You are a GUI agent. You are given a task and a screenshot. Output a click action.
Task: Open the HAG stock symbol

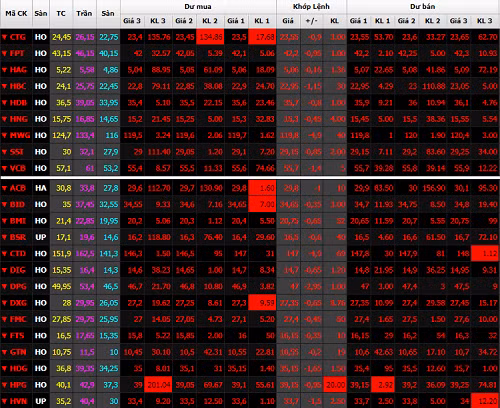[18, 70]
